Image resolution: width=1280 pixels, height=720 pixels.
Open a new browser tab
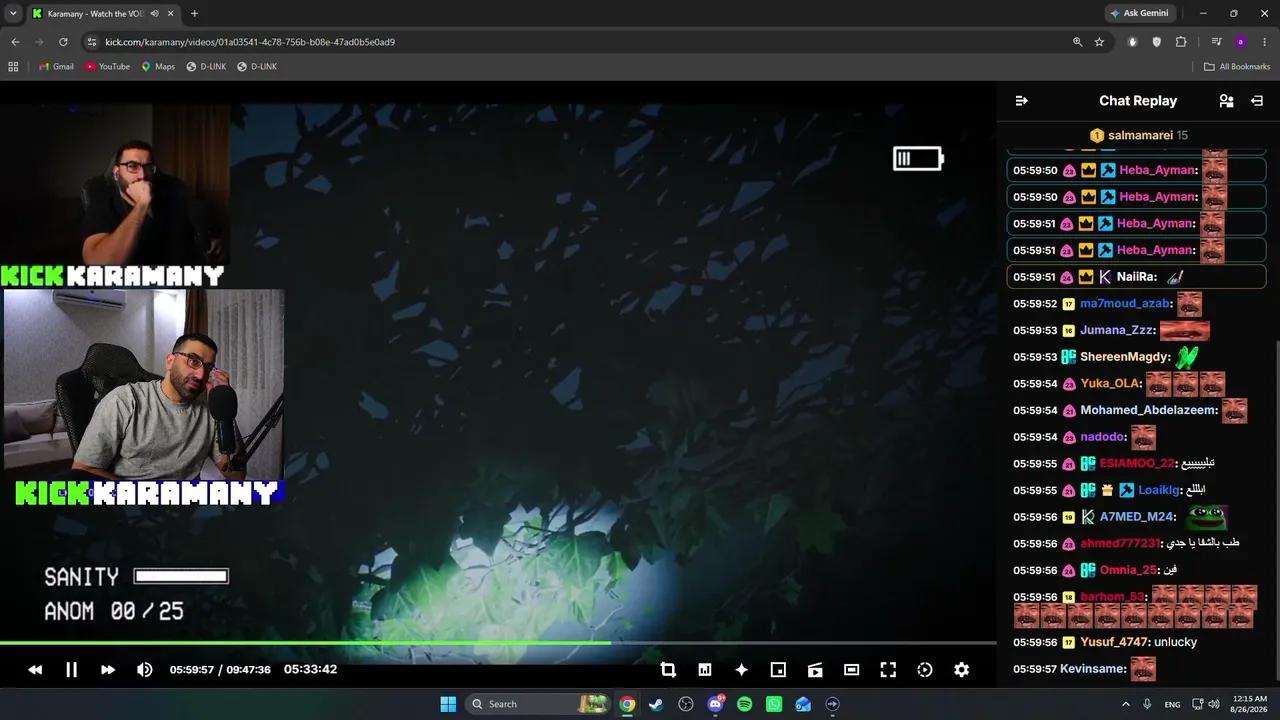(x=194, y=14)
